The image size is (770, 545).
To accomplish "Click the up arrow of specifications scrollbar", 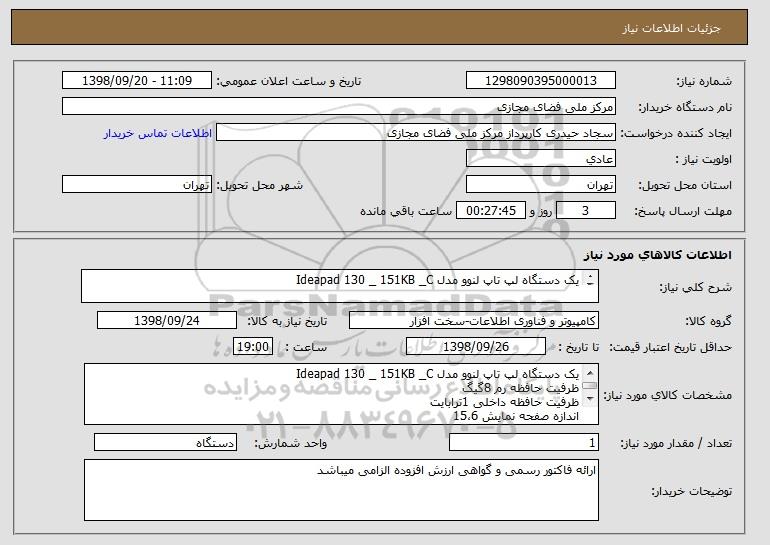I will [590, 373].
